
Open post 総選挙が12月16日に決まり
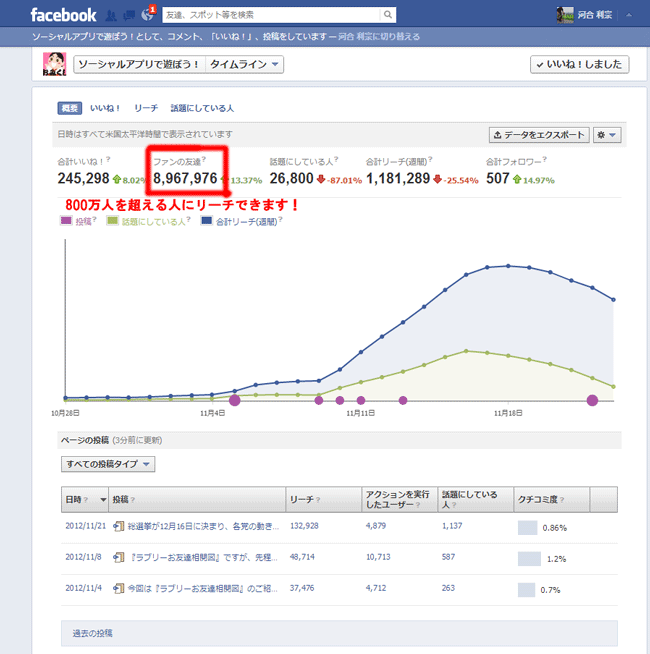pos(203,526)
